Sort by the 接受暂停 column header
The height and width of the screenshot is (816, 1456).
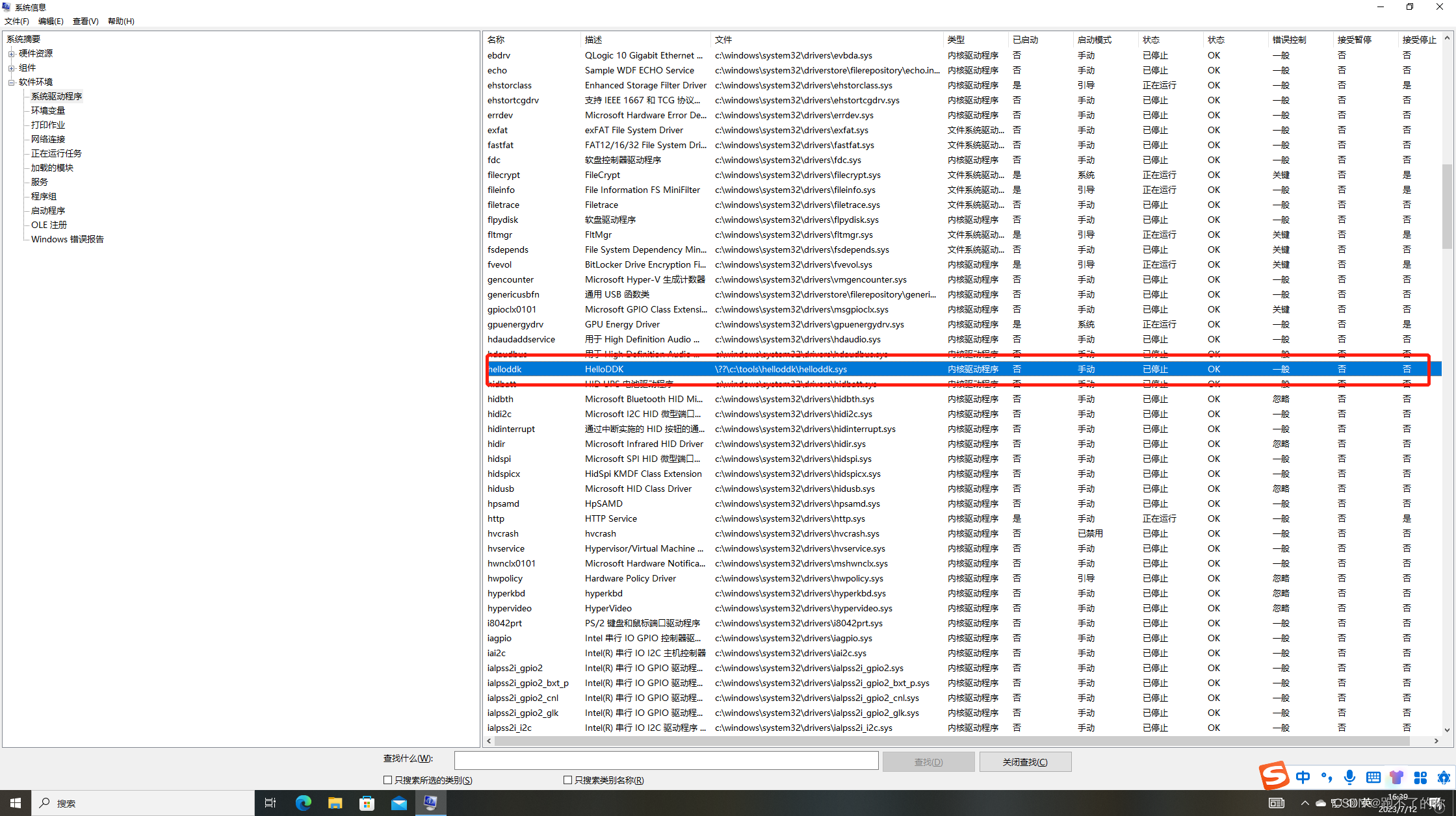click(1365, 40)
